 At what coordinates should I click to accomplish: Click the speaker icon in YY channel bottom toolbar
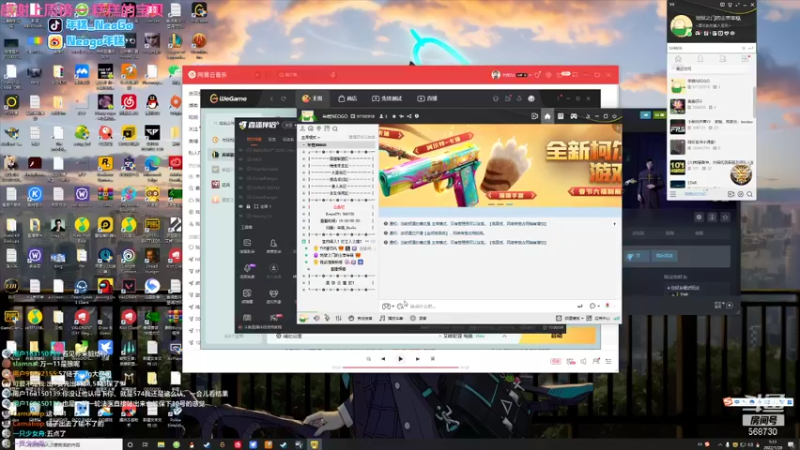(x=317, y=318)
